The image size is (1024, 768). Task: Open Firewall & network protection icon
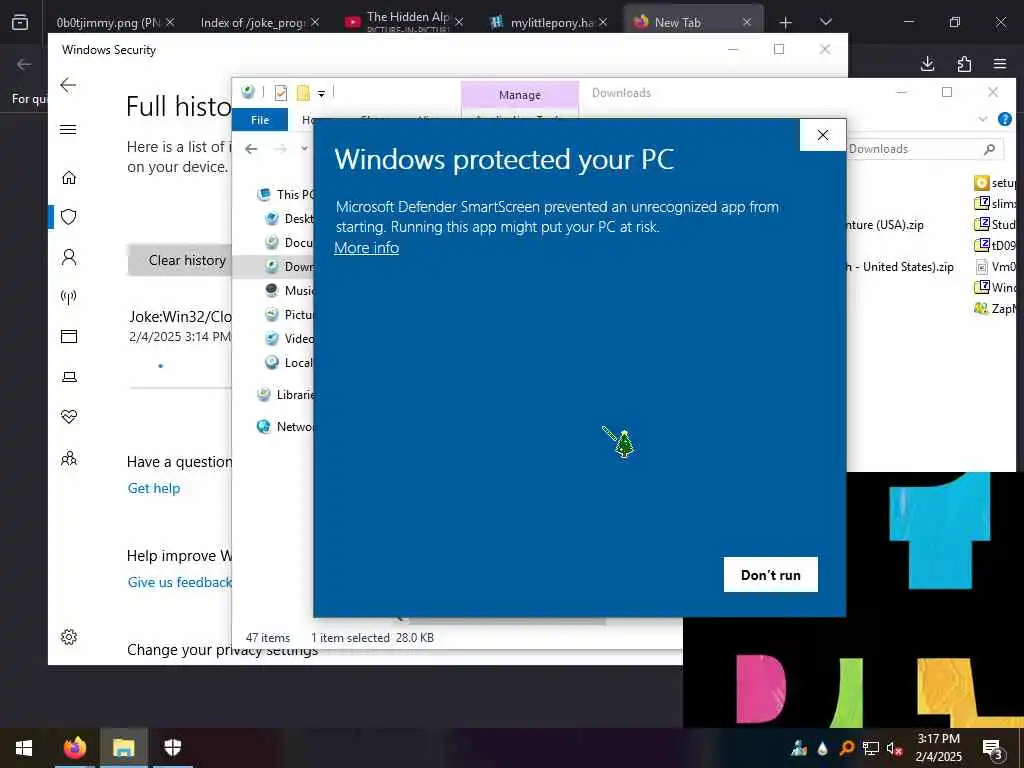point(69,297)
